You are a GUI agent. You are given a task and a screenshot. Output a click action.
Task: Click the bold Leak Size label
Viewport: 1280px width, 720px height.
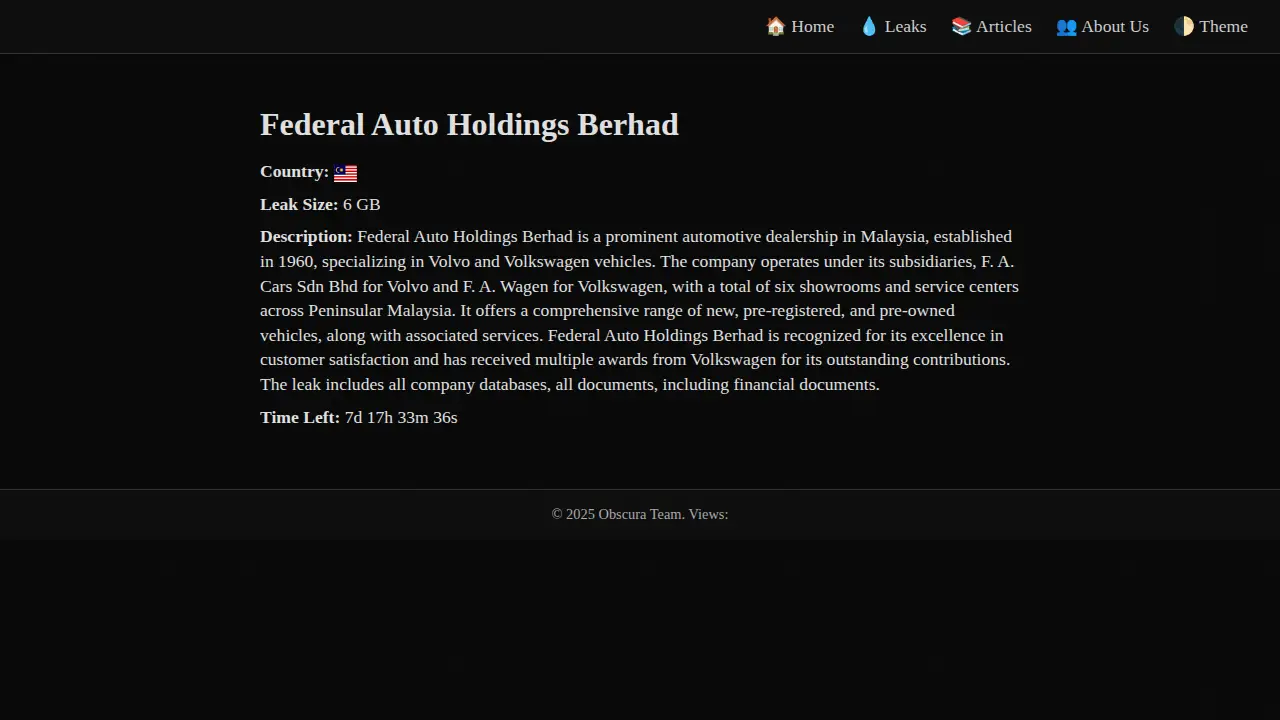pyautogui.click(x=299, y=205)
